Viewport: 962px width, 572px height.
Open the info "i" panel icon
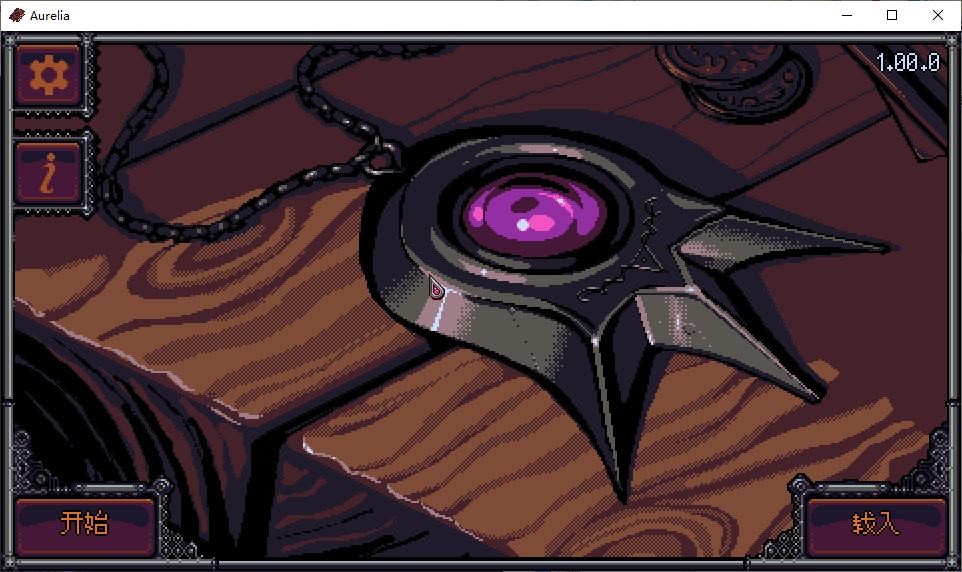tap(48, 174)
